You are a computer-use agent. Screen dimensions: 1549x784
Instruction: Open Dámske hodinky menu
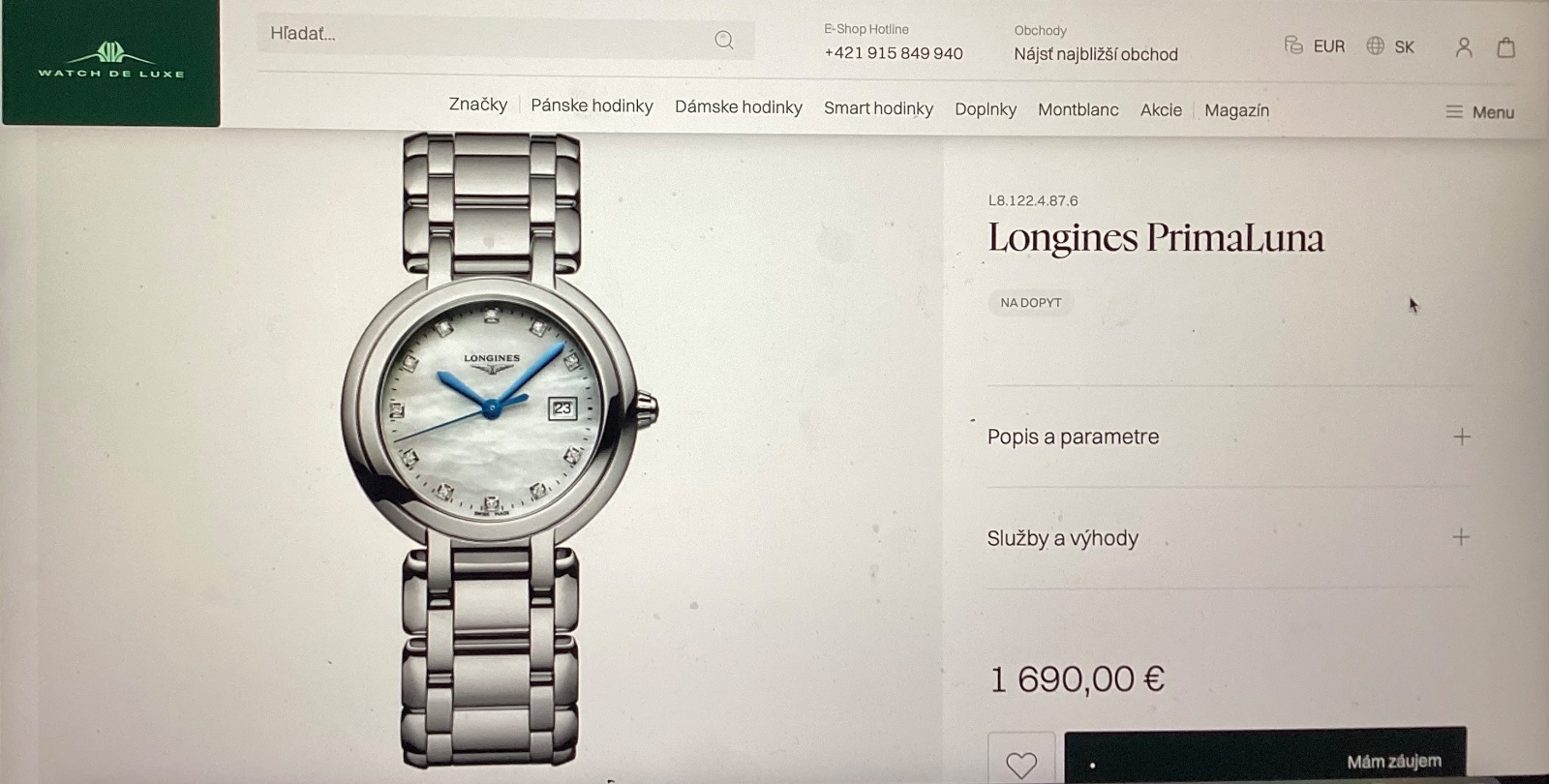click(x=739, y=106)
